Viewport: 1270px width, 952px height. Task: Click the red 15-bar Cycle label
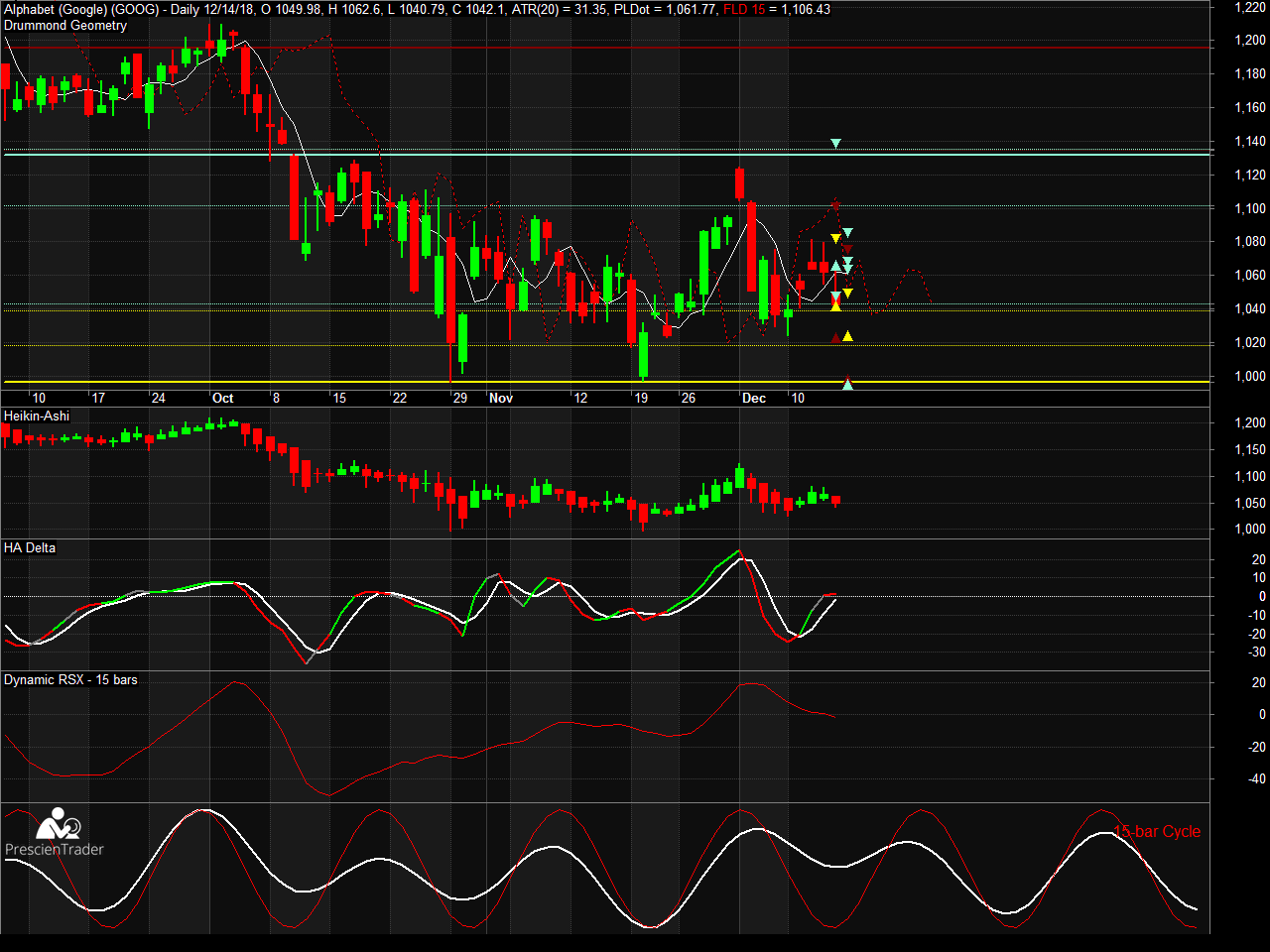click(x=1157, y=831)
